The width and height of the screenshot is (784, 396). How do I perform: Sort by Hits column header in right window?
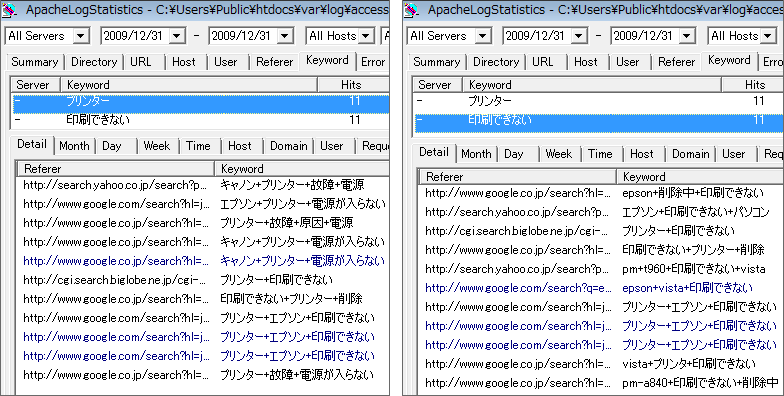pos(752,85)
